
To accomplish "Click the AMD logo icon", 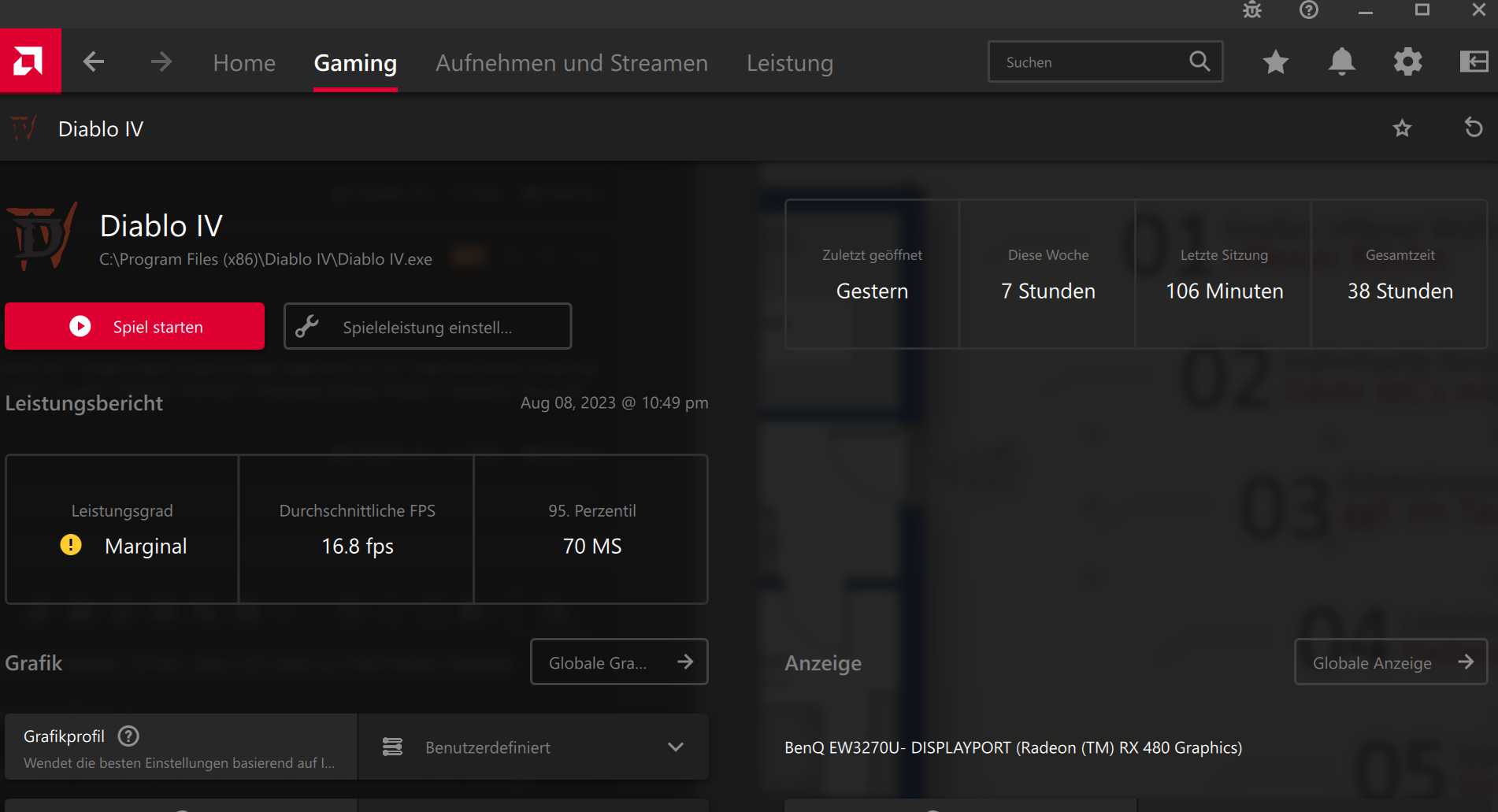I will [x=30, y=61].
